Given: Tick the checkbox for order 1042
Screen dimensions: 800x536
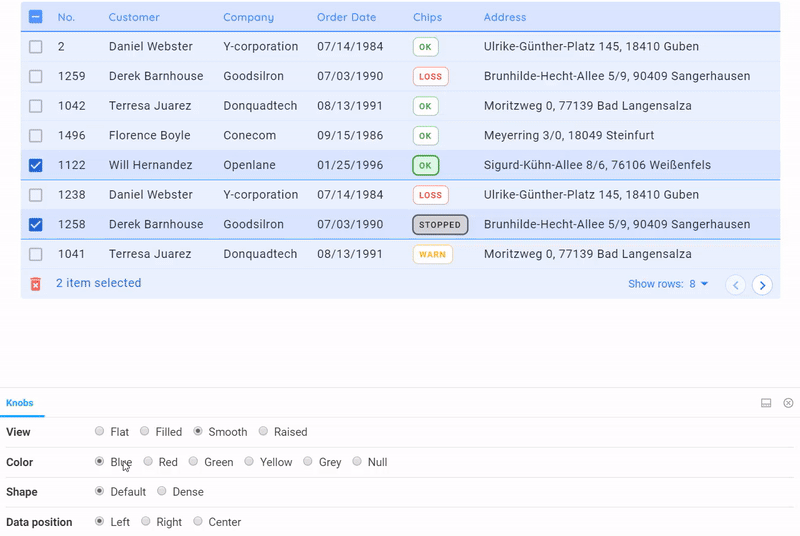Looking at the screenshot, I should point(36,106).
